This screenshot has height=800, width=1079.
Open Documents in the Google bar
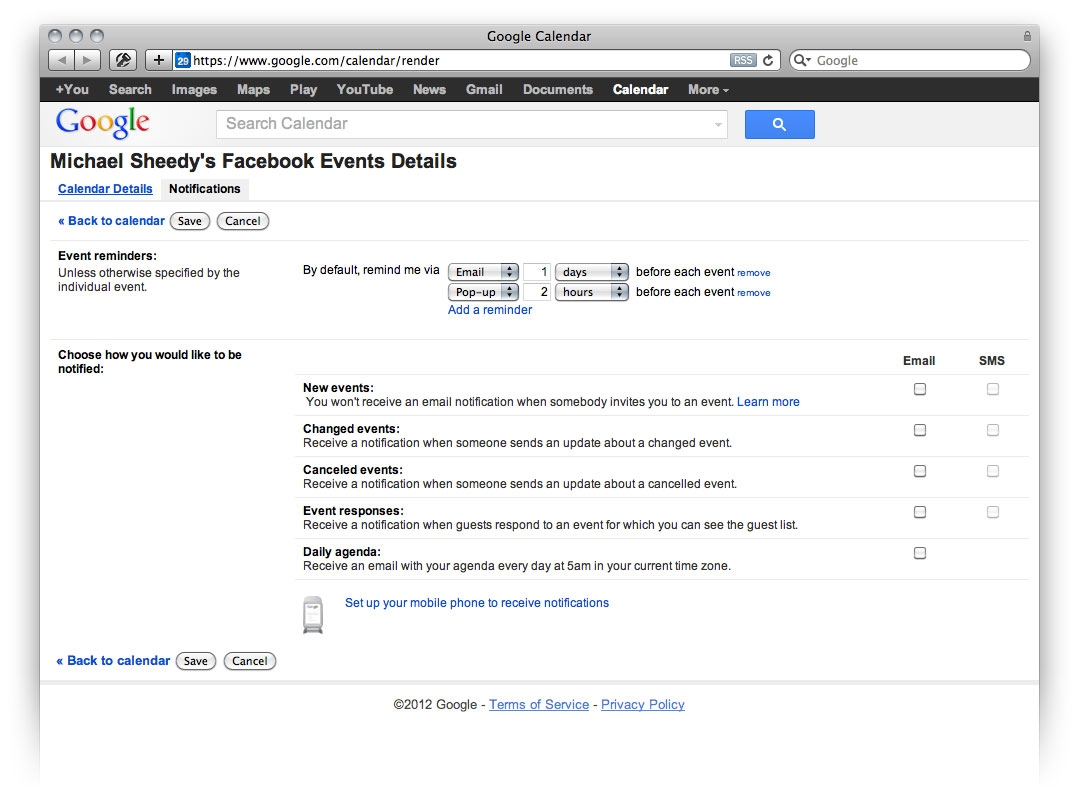558,89
